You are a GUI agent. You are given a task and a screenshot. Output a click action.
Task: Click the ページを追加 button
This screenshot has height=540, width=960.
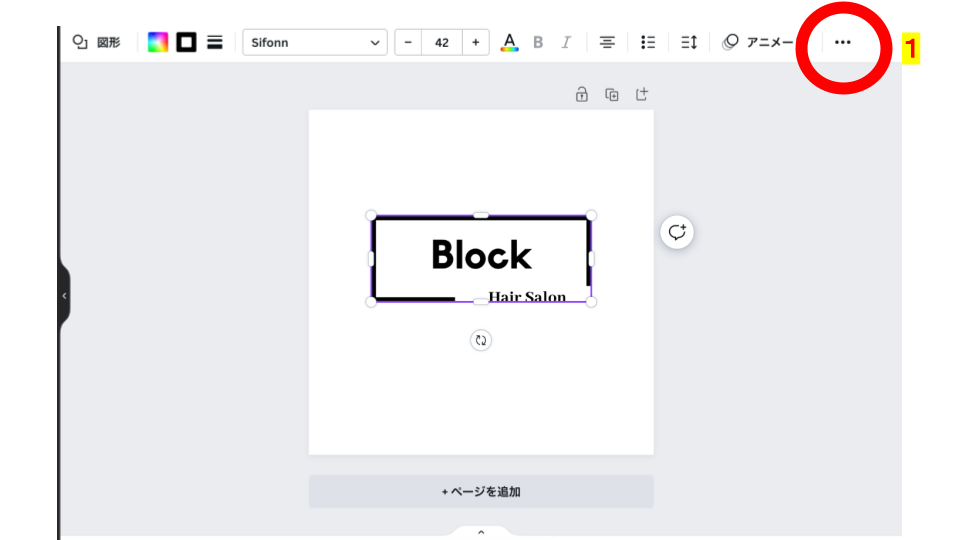click(481, 491)
